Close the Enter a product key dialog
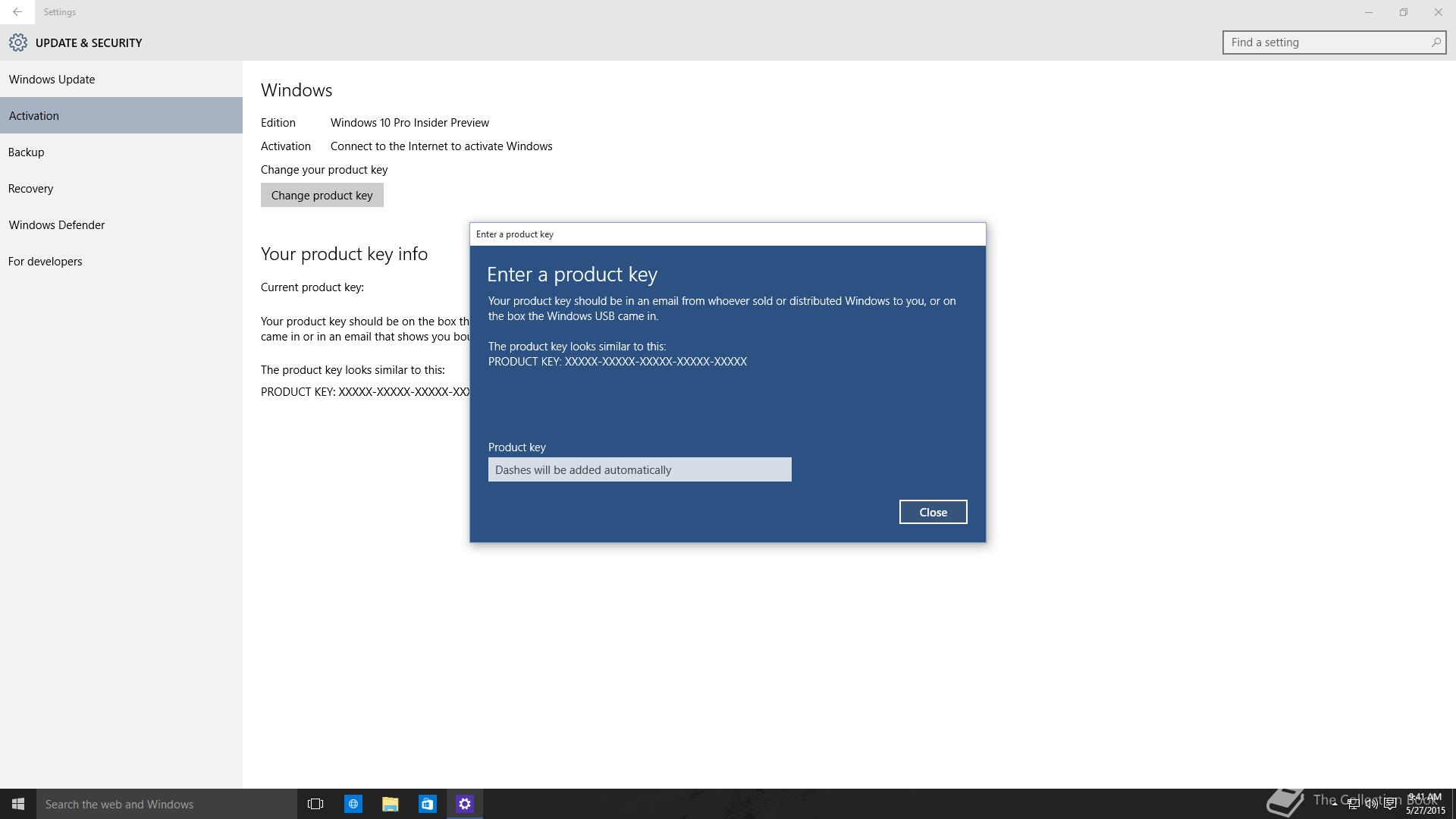This screenshot has height=819, width=1456. tap(933, 512)
